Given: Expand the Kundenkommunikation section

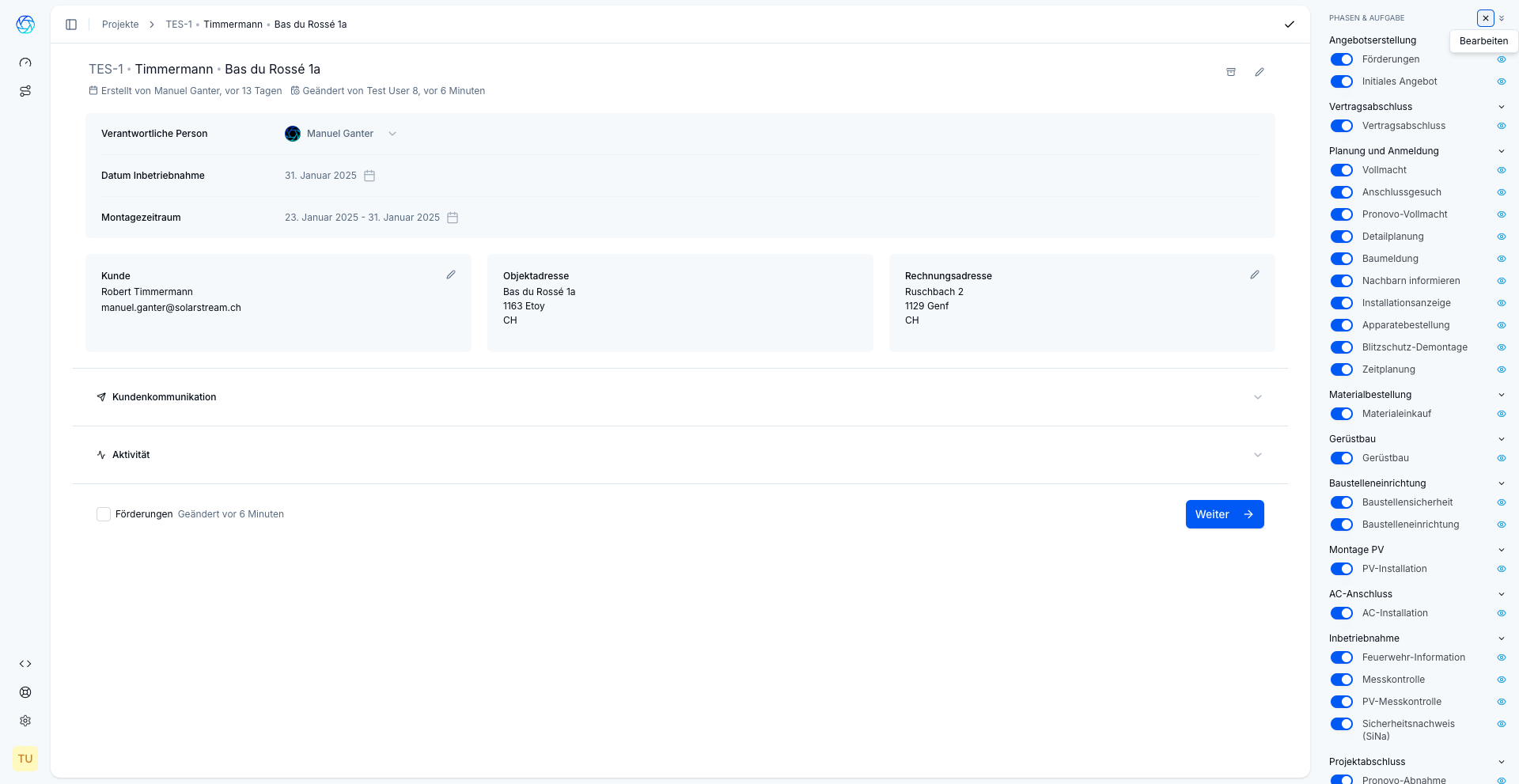Looking at the screenshot, I should (1258, 397).
